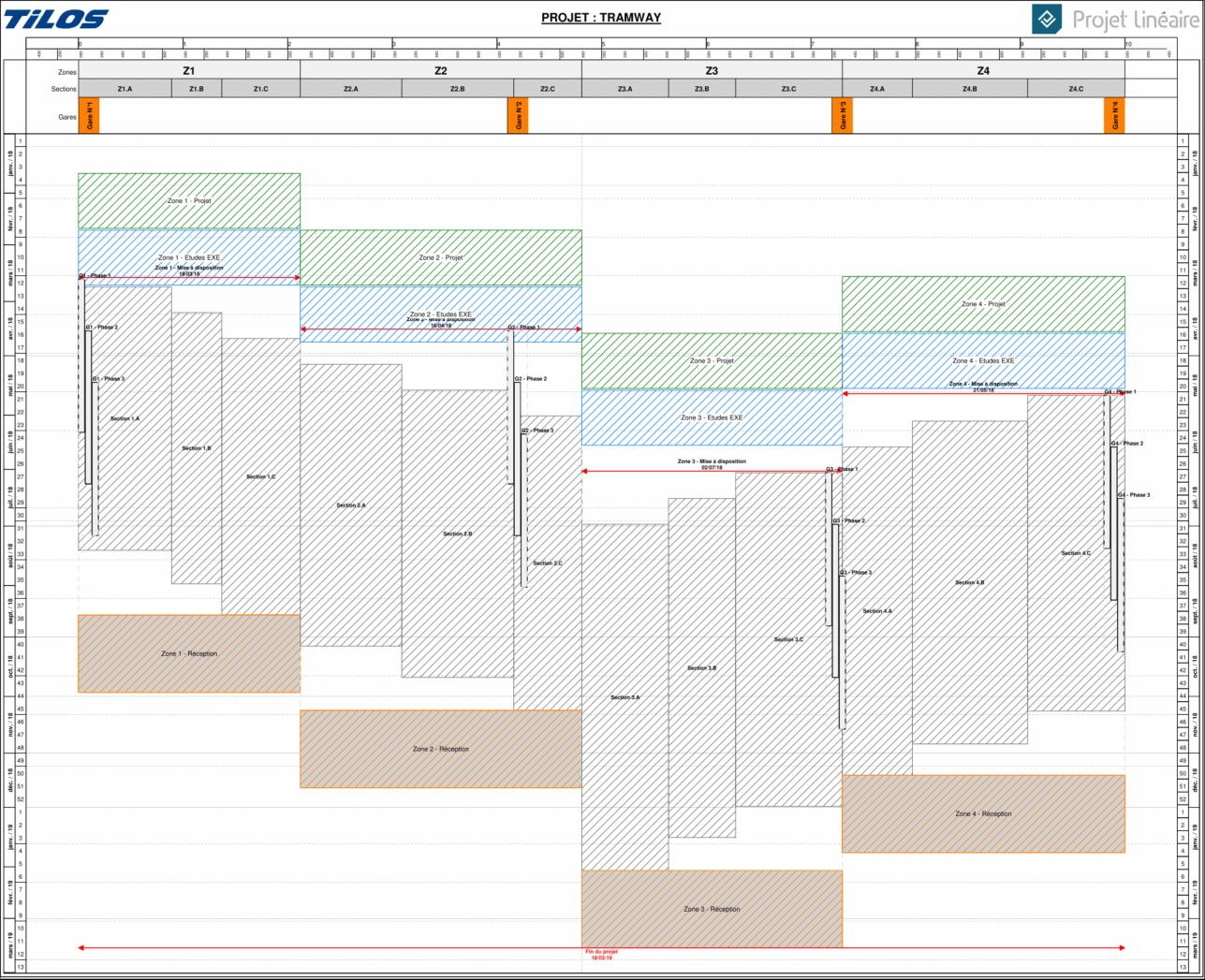The width and height of the screenshot is (1205, 980).
Task: Select the Z3 zone header
Action: coord(712,71)
